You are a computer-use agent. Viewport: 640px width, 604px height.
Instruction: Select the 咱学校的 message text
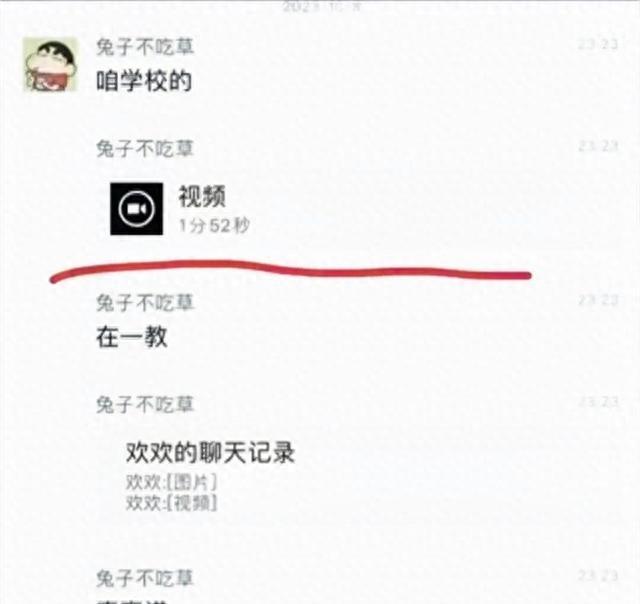[144, 81]
